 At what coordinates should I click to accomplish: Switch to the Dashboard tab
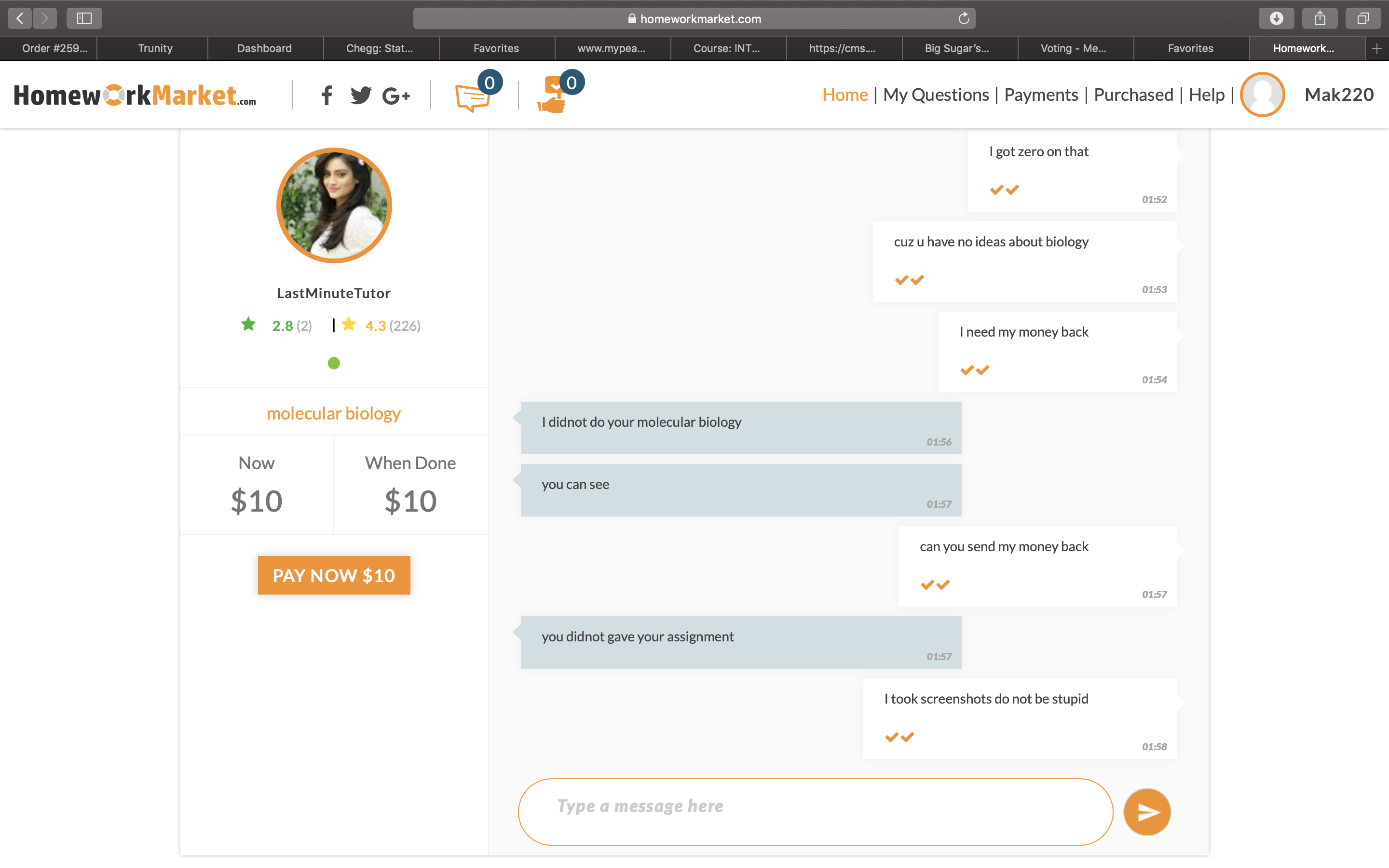coord(265,49)
